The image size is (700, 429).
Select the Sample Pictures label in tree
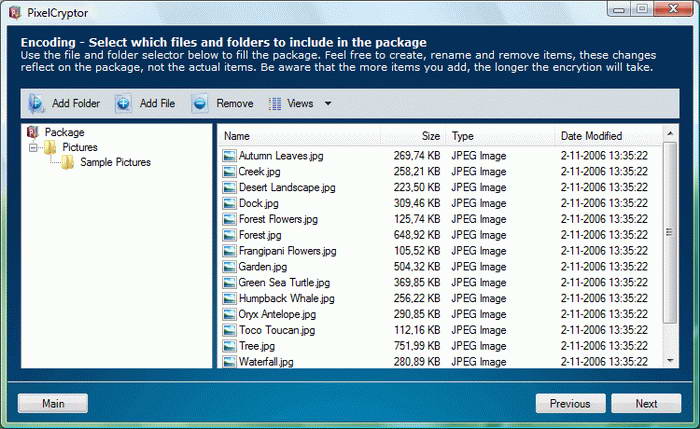[x=115, y=162]
